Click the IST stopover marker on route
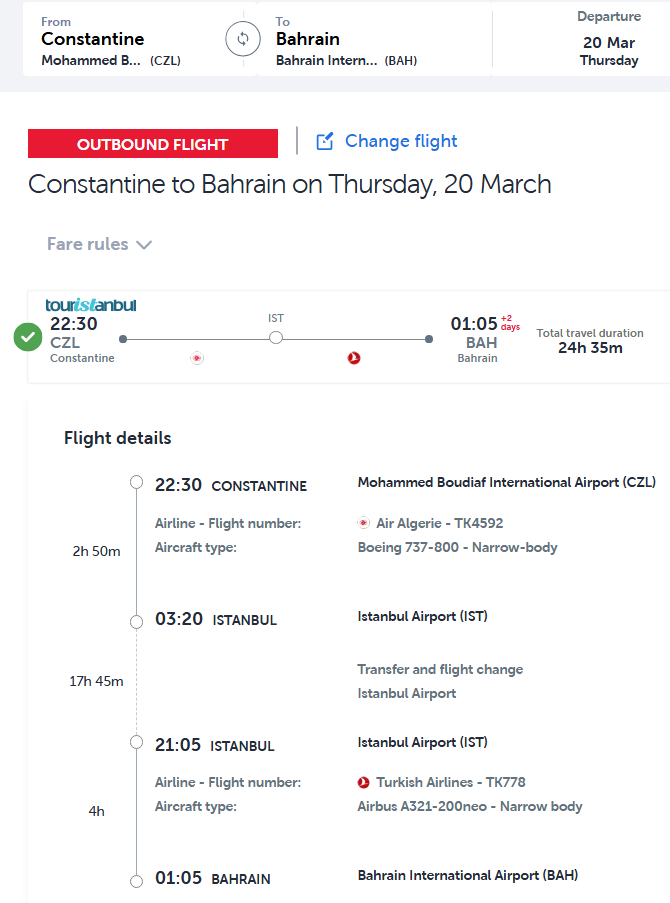Viewport: 670px width, 903px height. coord(276,338)
